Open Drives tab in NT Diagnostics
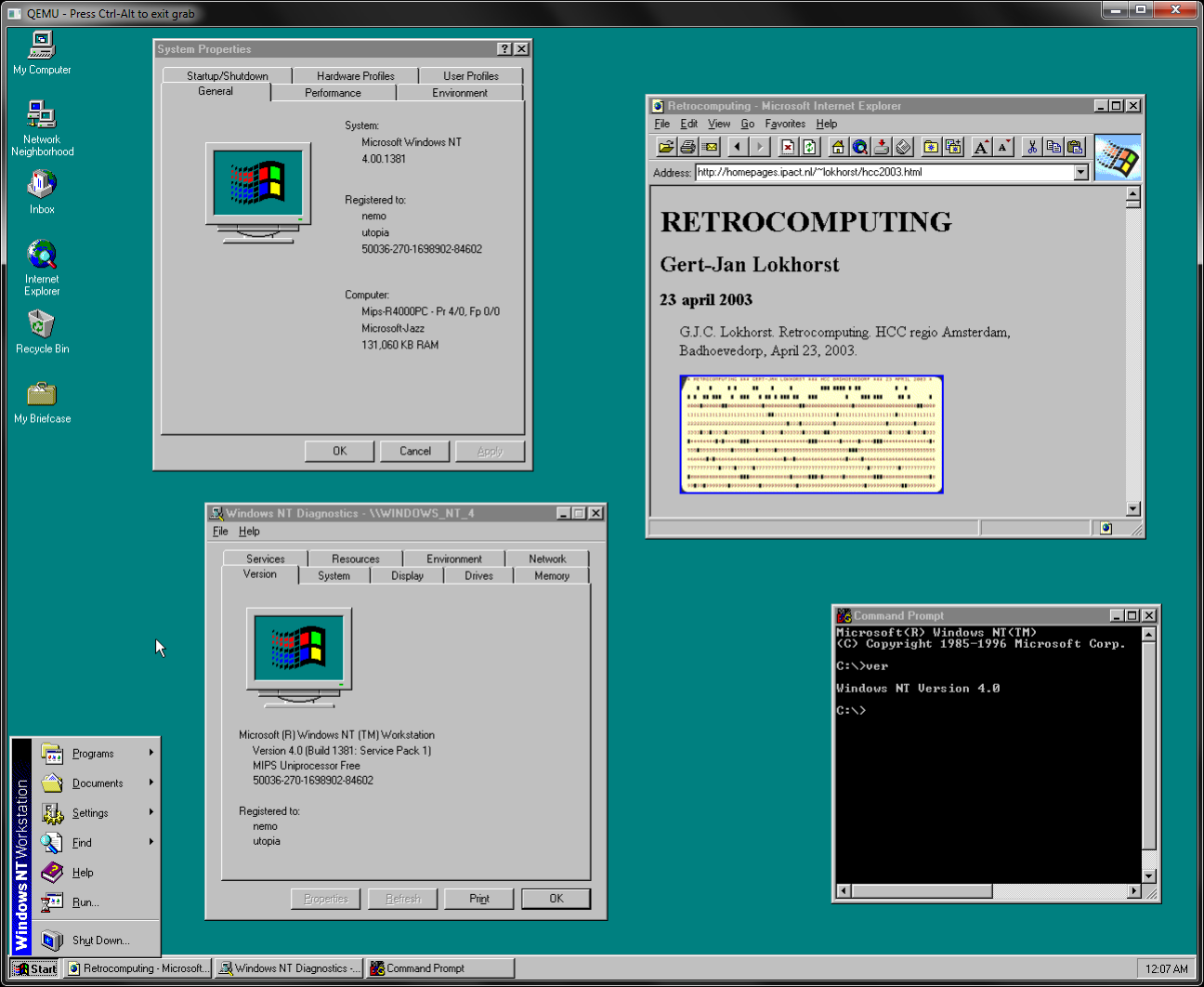Viewport: 1204px width, 987px height. tap(478, 575)
